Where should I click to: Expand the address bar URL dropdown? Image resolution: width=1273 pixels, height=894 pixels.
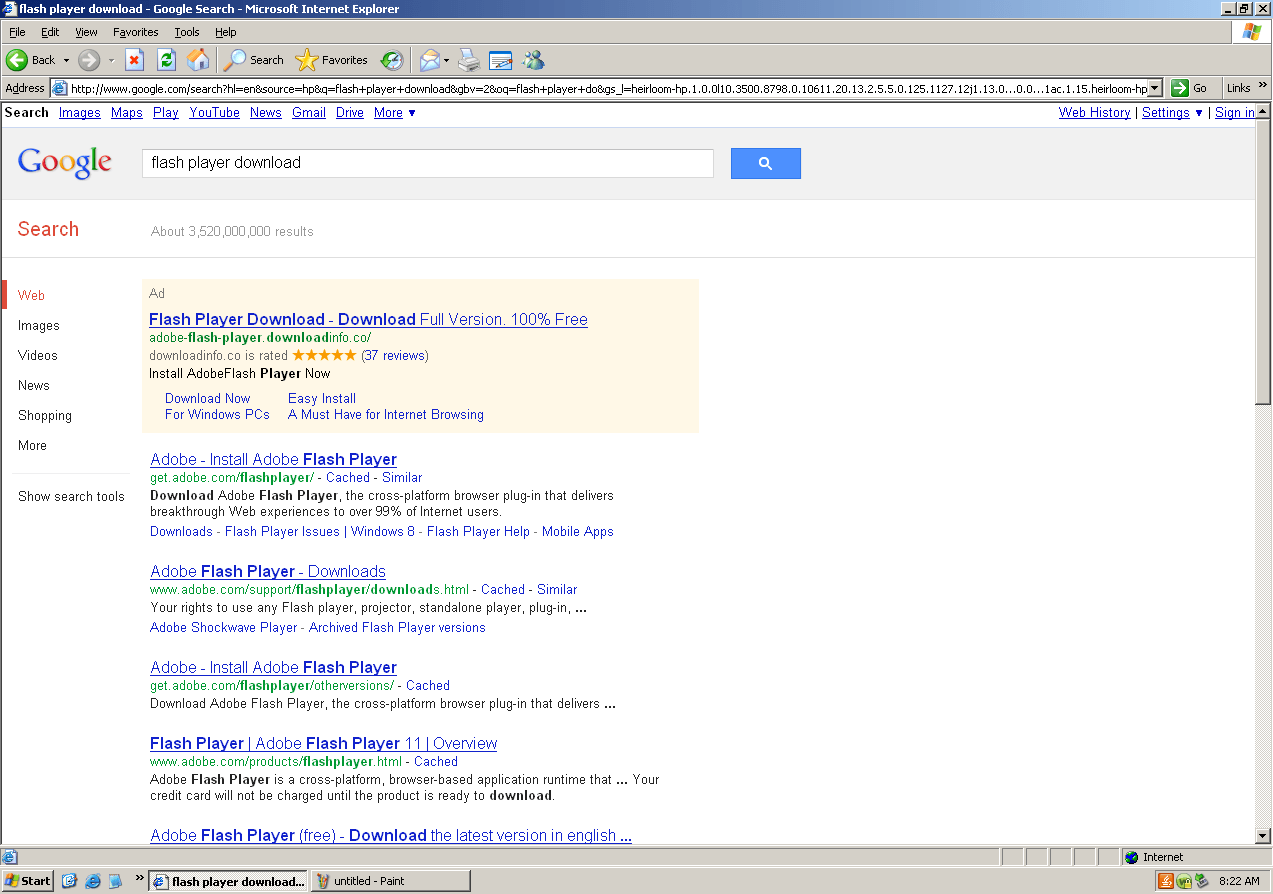[1155, 88]
